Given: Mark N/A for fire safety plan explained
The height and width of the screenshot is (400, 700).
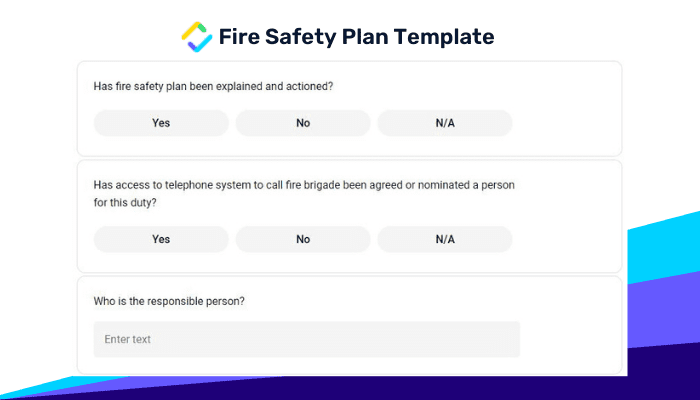Looking at the screenshot, I should click(445, 123).
